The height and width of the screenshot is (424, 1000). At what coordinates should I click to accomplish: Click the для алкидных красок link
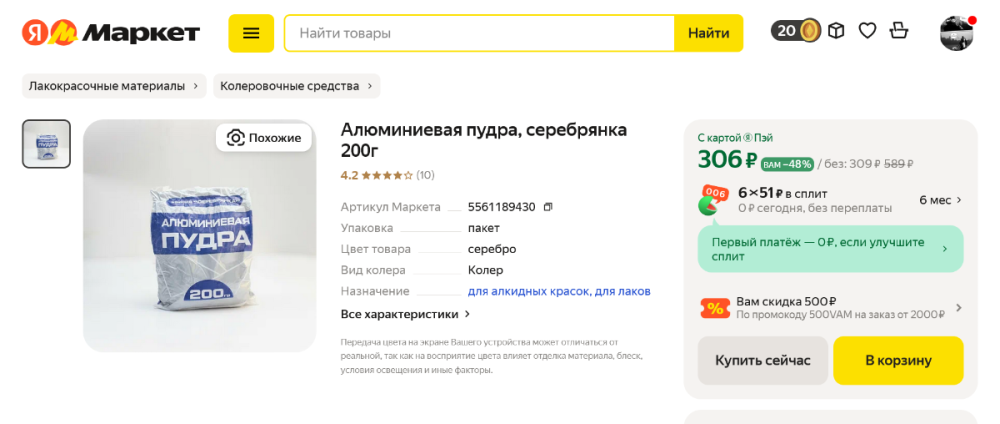(x=528, y=291)
